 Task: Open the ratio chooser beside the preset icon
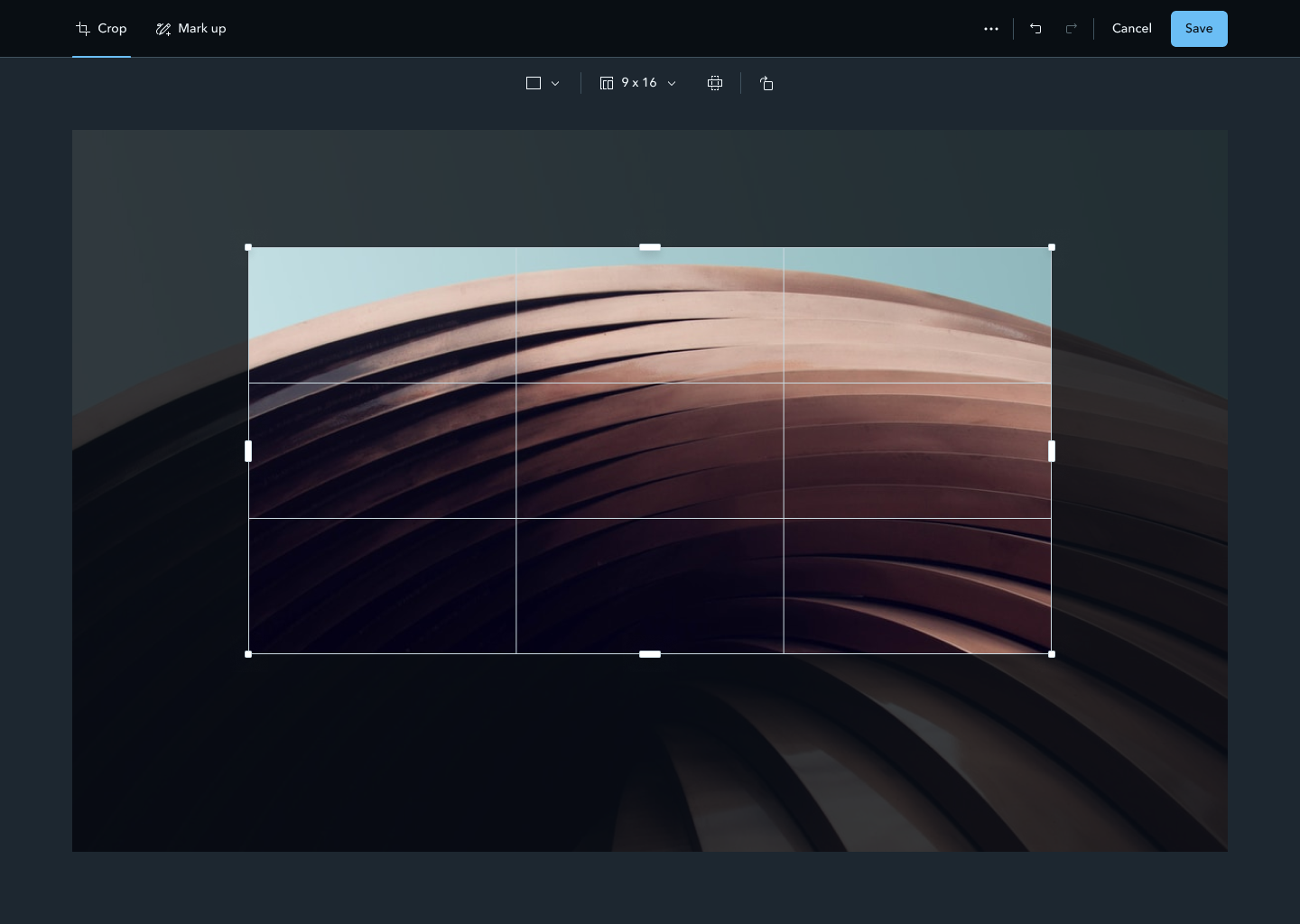tap(672, 83)
